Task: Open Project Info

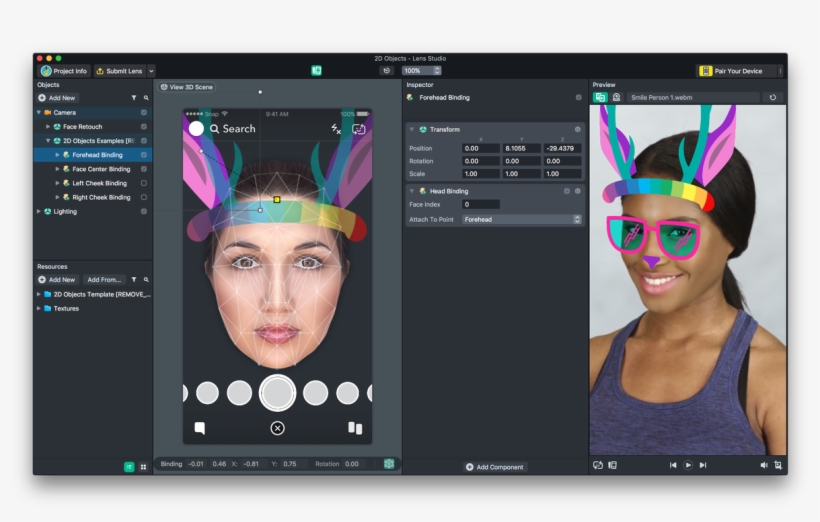Action: (x=64, y=71)
